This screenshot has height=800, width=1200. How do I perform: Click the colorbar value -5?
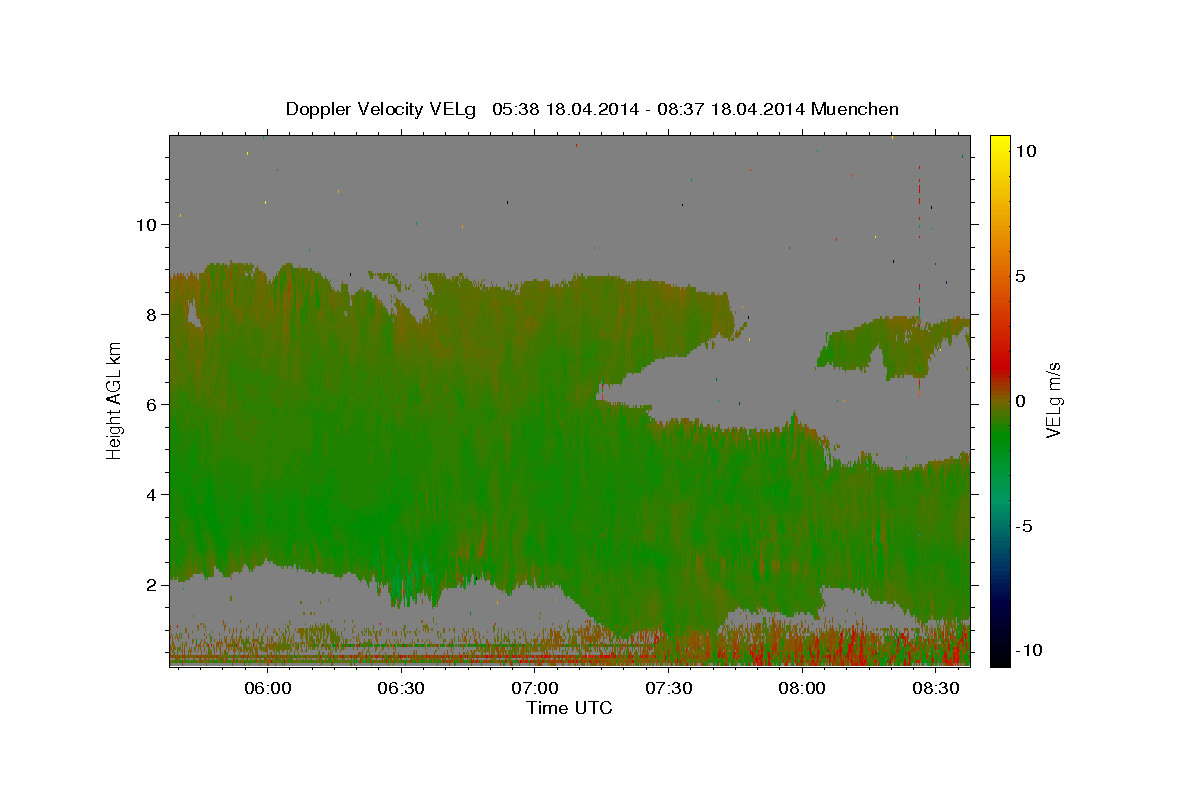pyautogui.click(x=1024, y=526)
